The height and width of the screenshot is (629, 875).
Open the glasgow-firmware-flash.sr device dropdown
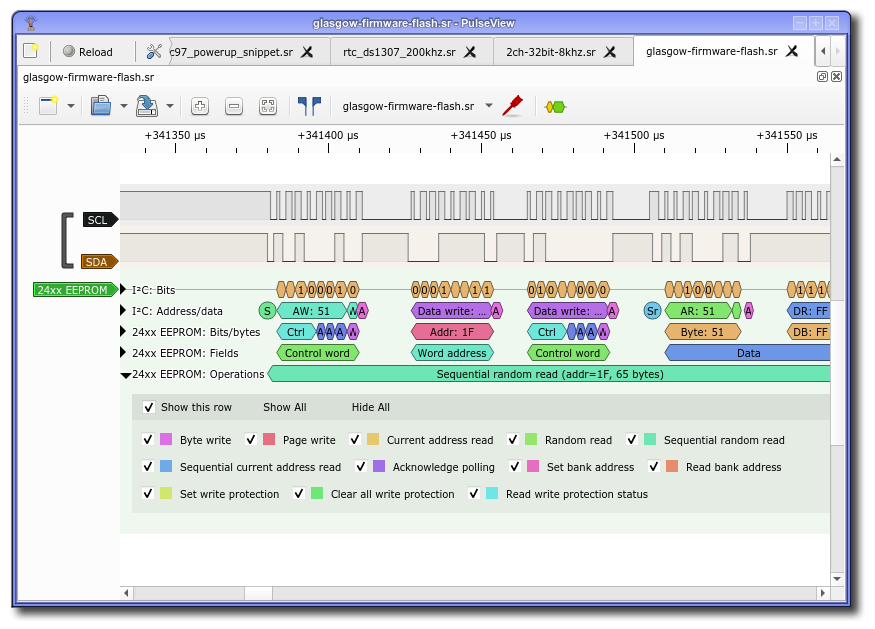[417, 106]
